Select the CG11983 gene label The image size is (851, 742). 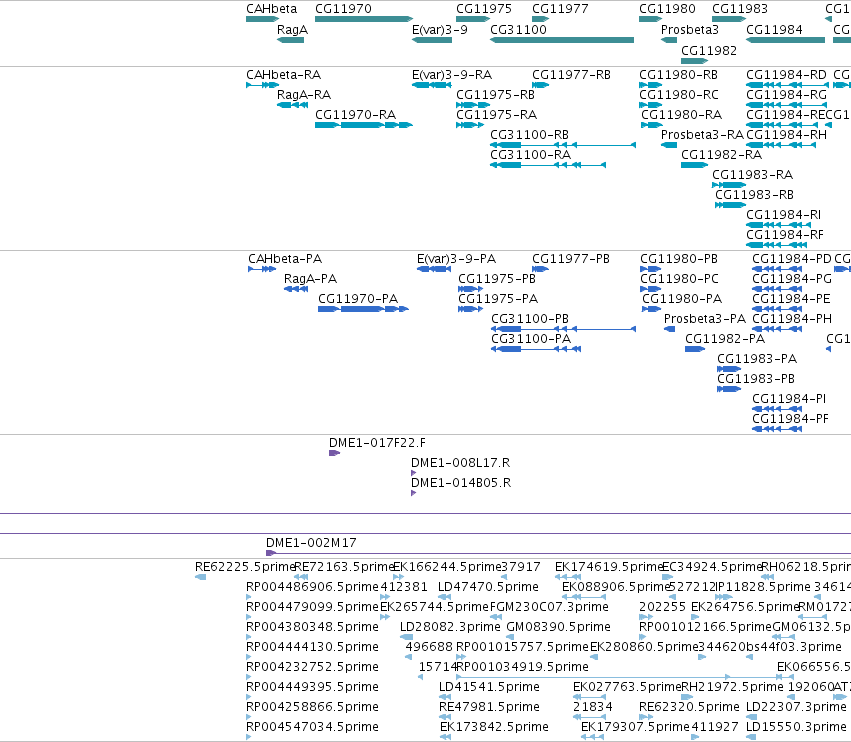coord(740,9)
